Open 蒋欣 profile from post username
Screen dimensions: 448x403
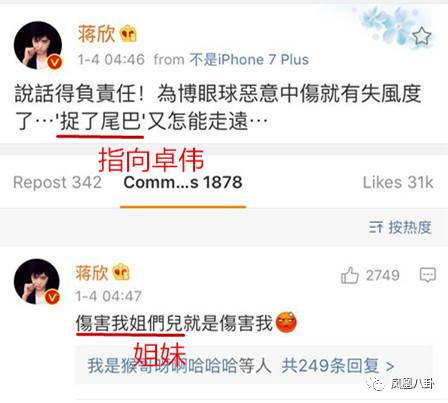point(97,34)
